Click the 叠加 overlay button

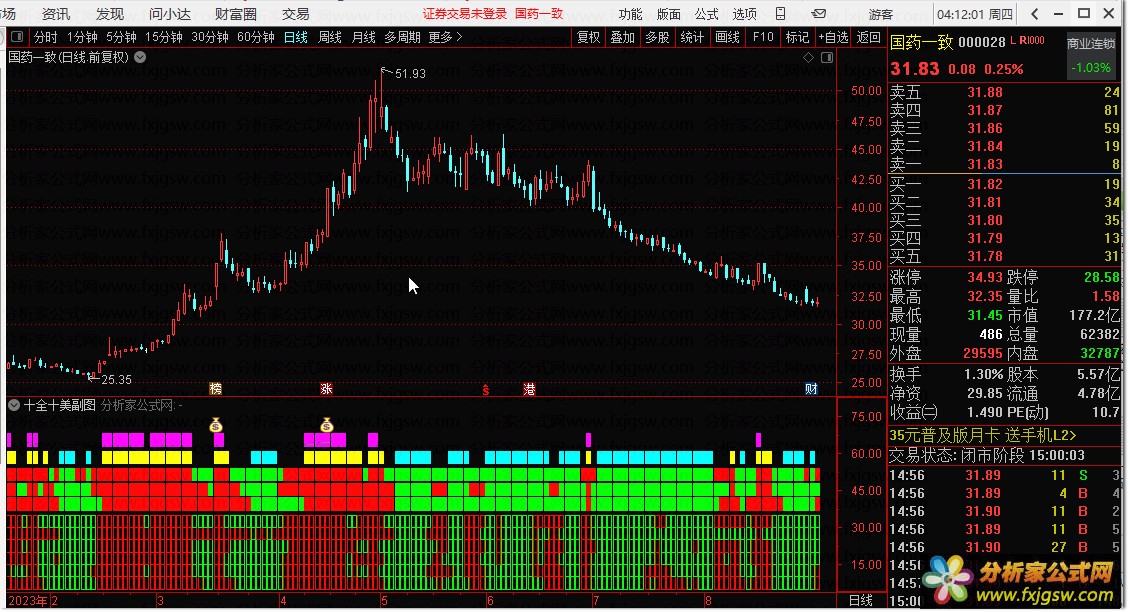pos(623,37)
